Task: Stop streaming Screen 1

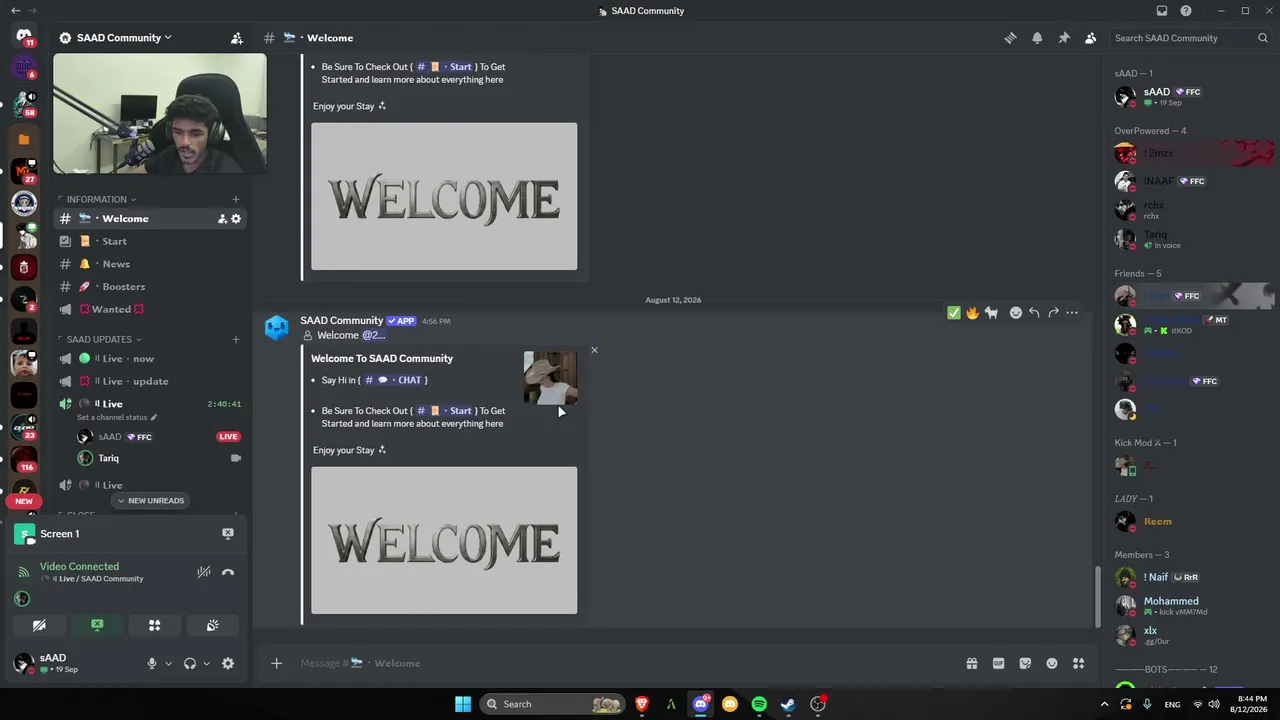Action: click(x=228, y=534)
